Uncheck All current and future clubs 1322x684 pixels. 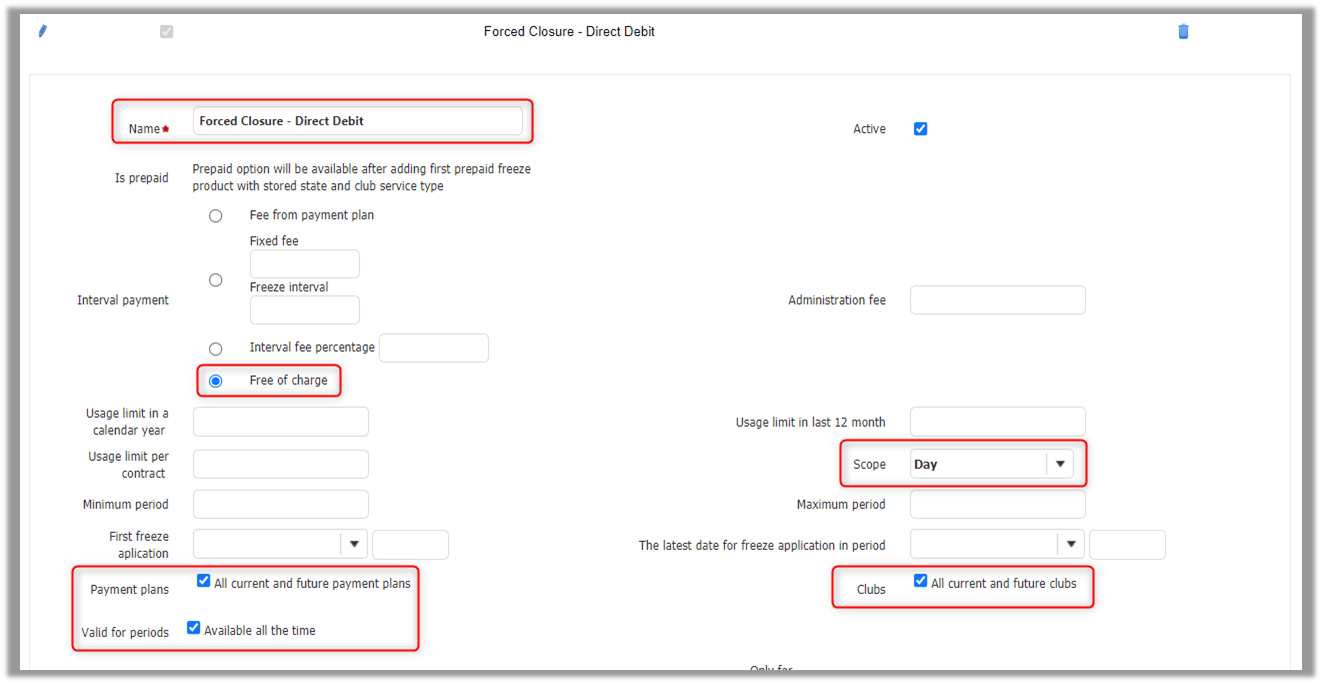coord(920,581)
